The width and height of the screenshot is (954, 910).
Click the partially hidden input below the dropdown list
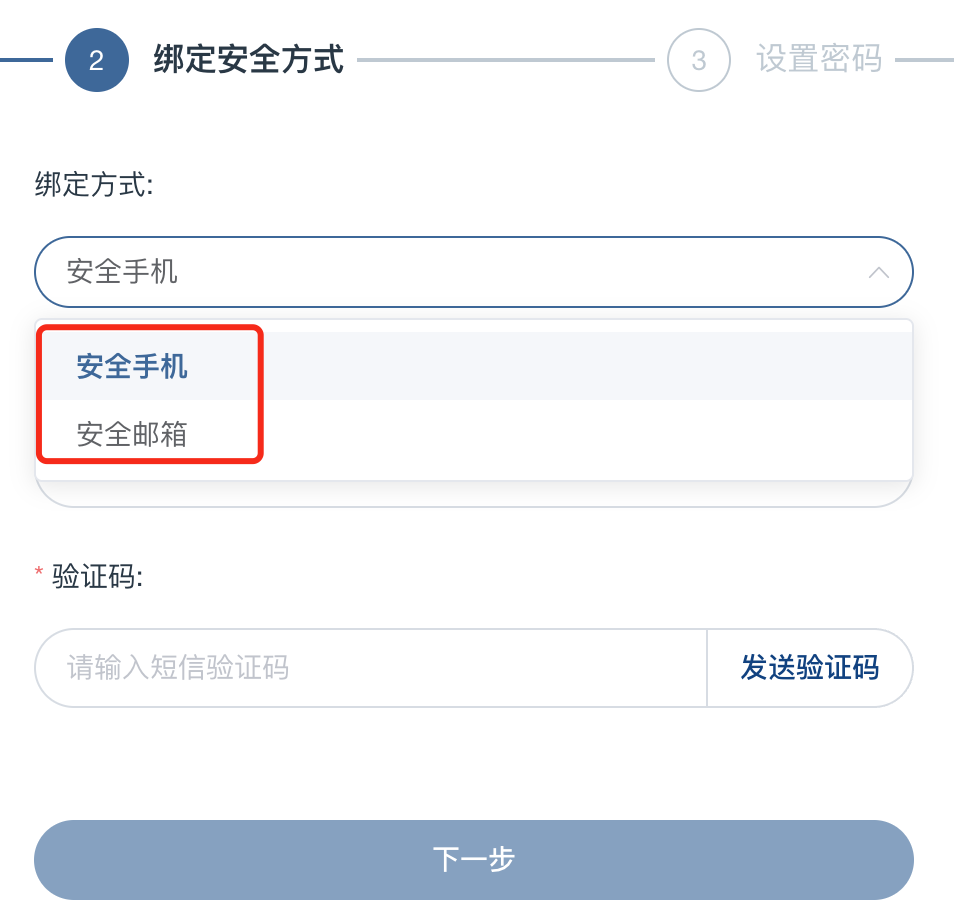(x=473, y=494)
